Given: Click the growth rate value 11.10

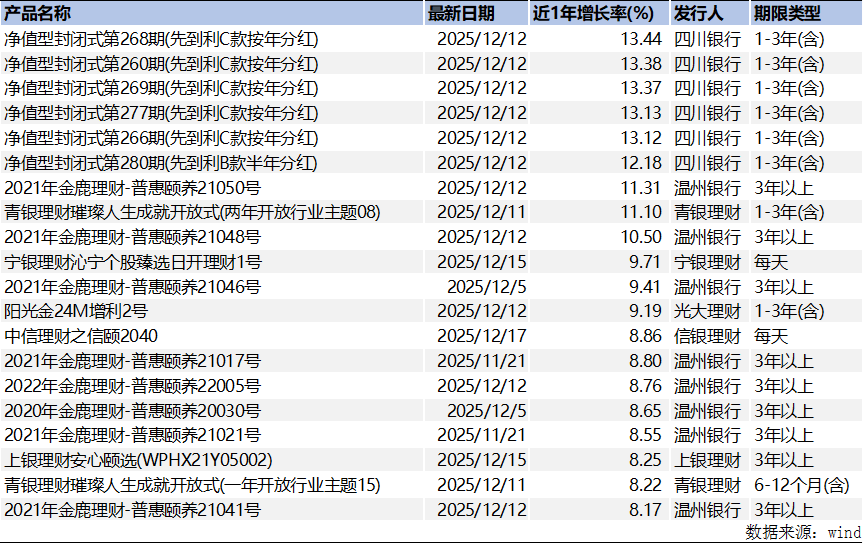Looking at the screenshot, I should coord(641,212).
